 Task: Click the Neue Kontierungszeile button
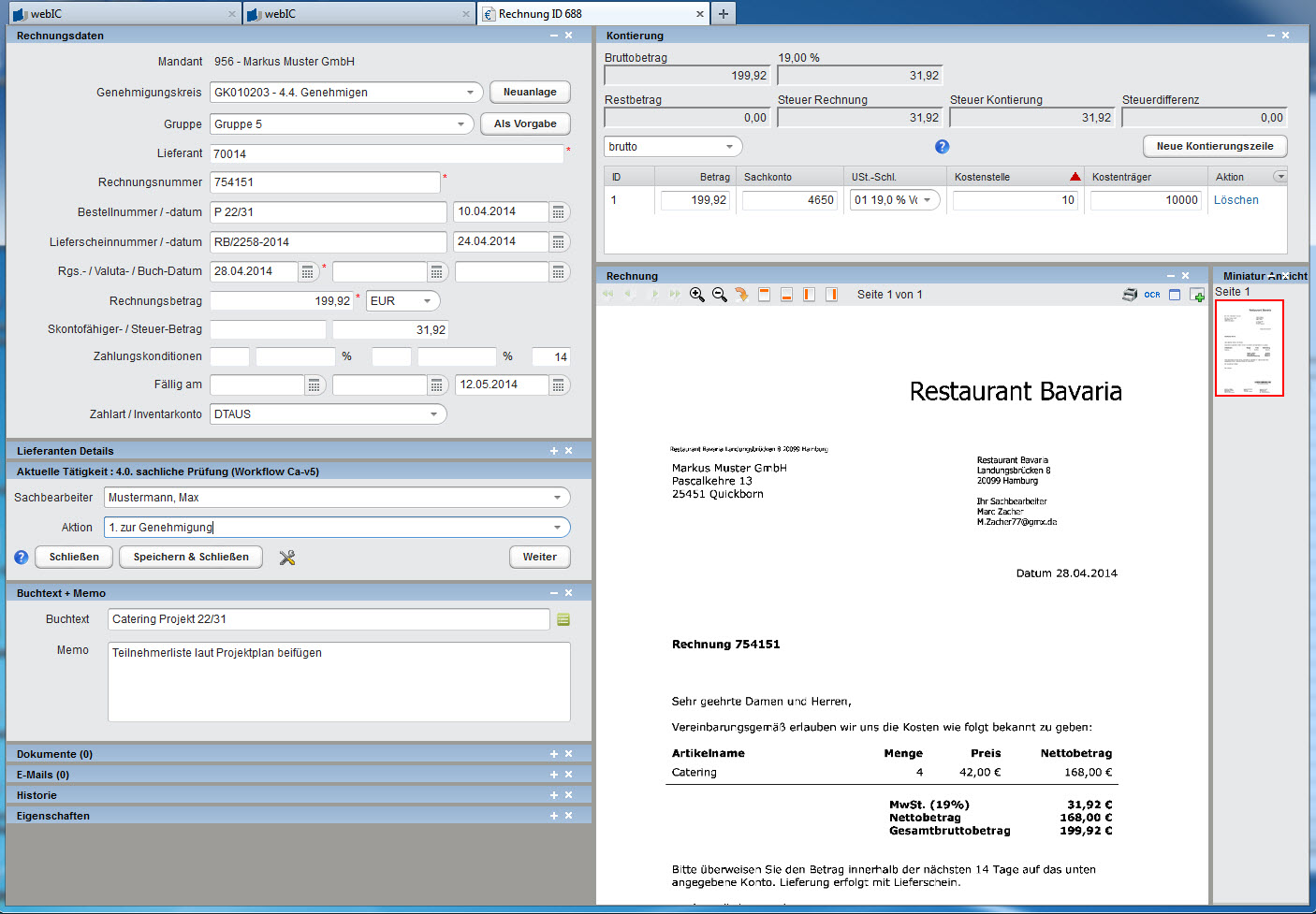point(1214,147)
